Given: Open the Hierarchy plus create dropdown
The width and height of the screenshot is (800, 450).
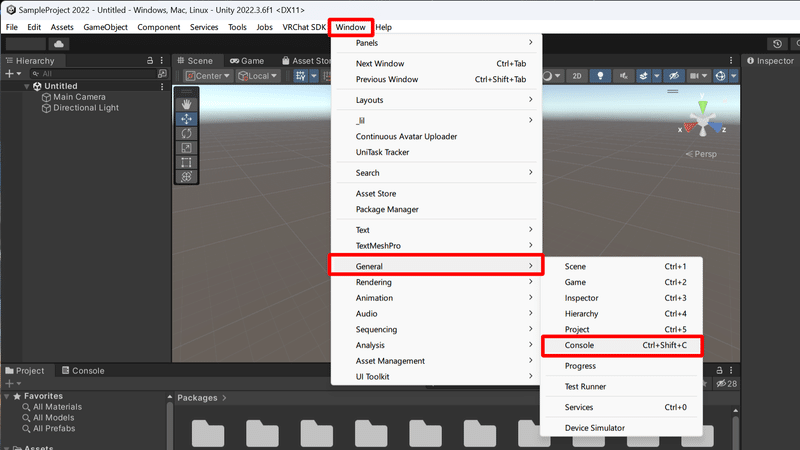Looking at the screenshot, I should 13,73.
